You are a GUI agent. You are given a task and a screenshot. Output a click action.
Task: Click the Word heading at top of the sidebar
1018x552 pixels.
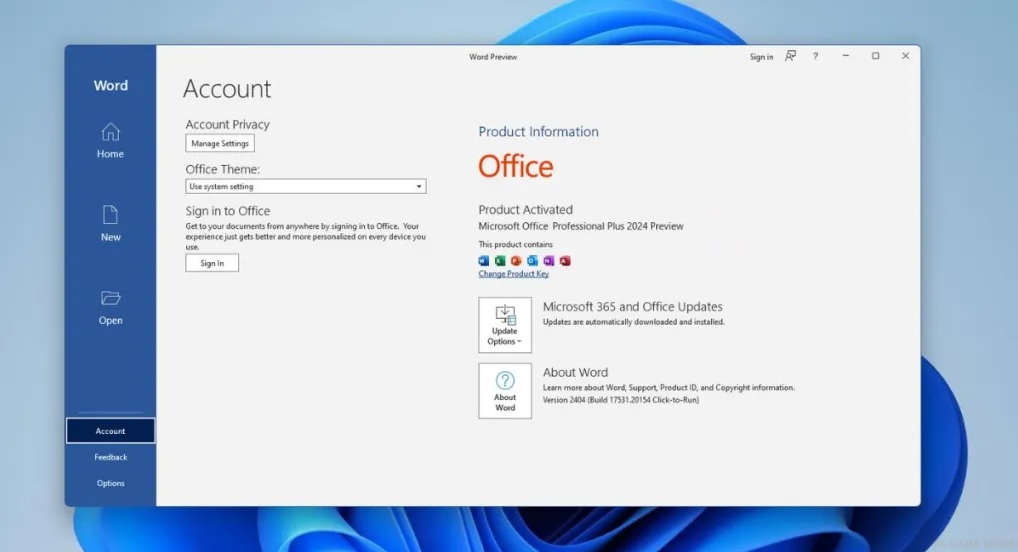[110, 86]
